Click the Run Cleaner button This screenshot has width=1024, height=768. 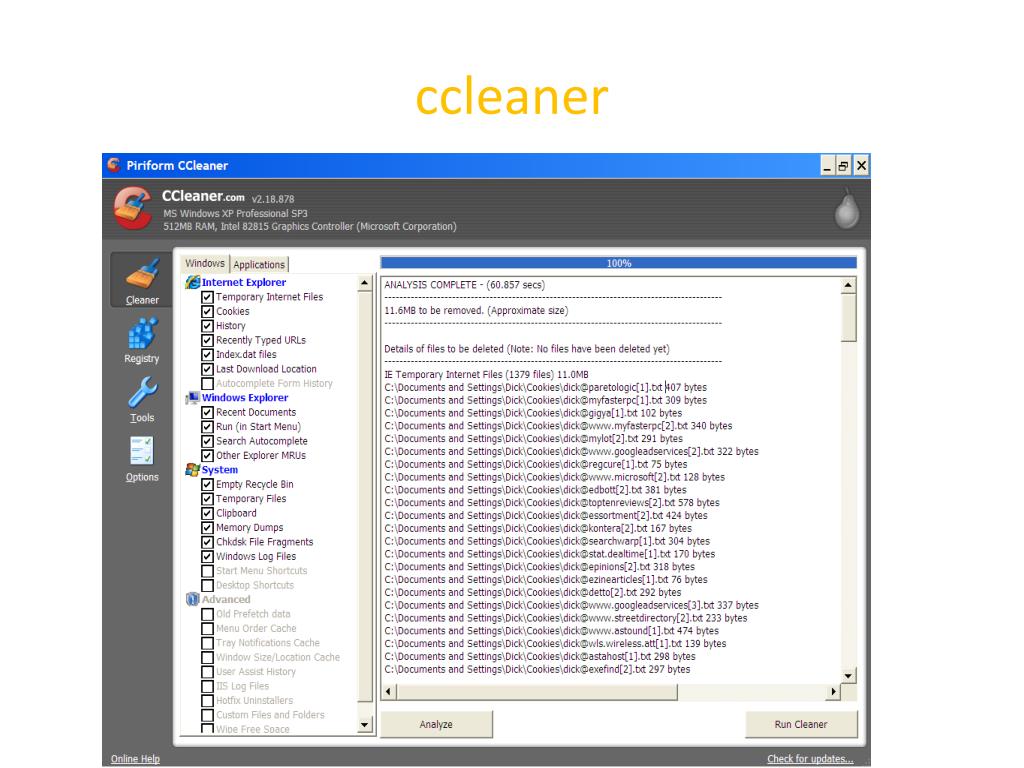(801, 724)
